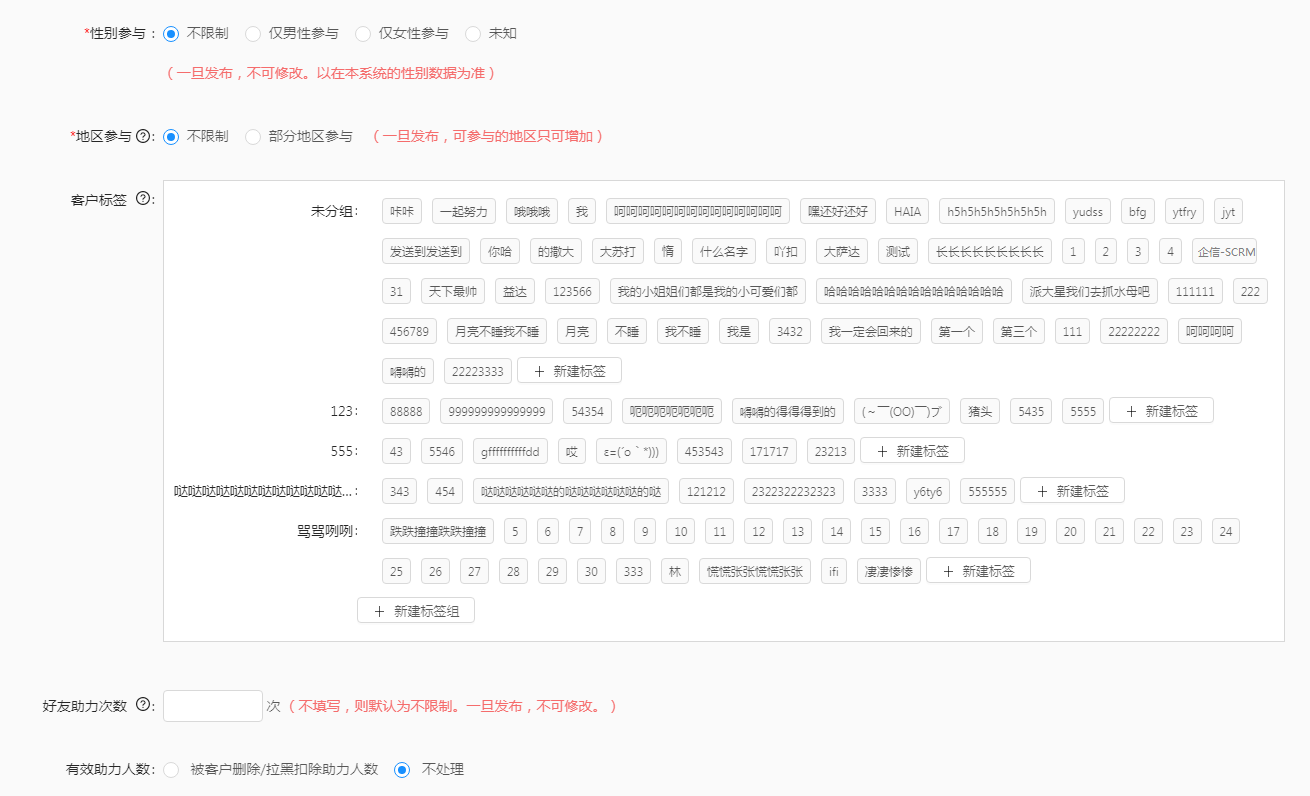This screenshot has width=1310, height=796.
Task: Select the 什么名字 tag
Action: point(724,251)
